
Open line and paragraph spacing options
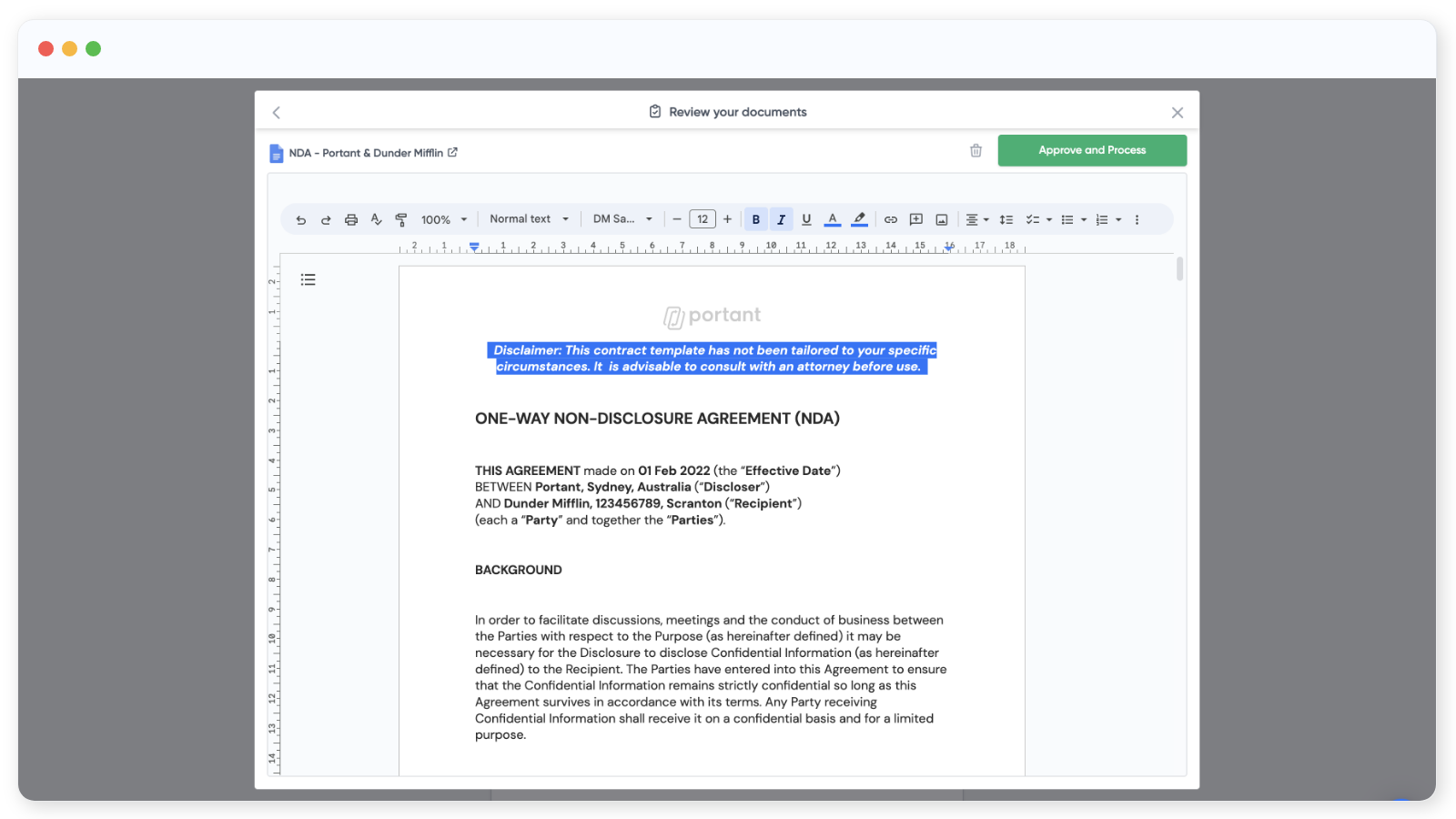coord(1006,220)
